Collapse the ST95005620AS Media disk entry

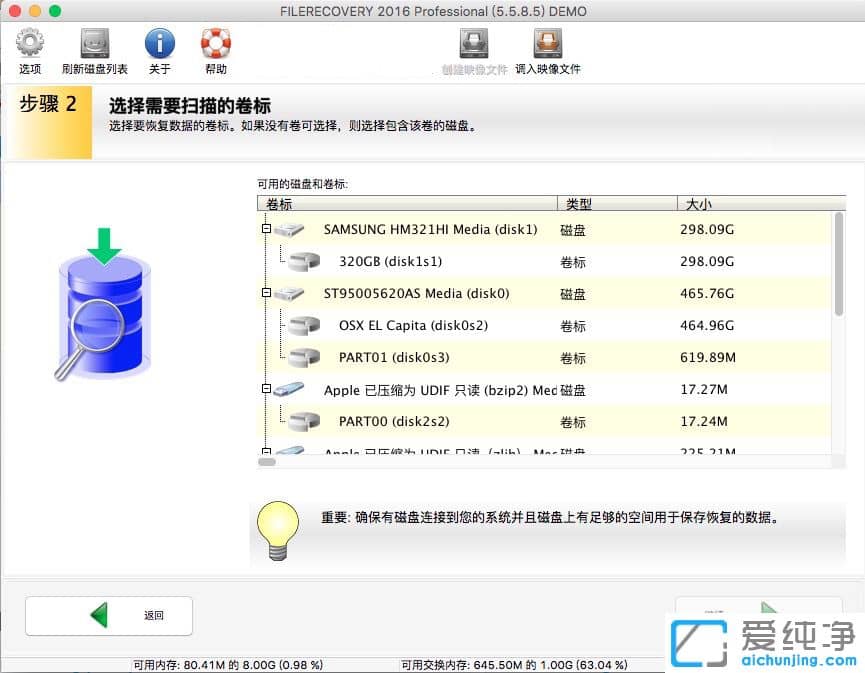(x=264, y=293)
